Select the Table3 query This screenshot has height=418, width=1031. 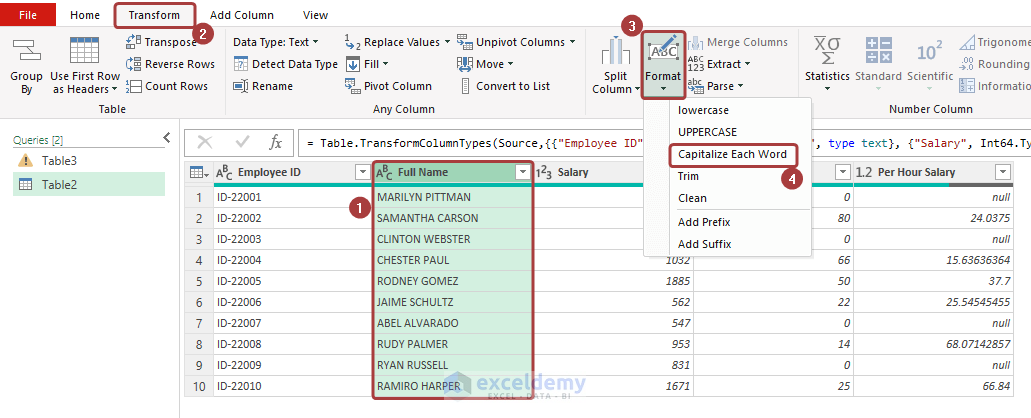59,161
